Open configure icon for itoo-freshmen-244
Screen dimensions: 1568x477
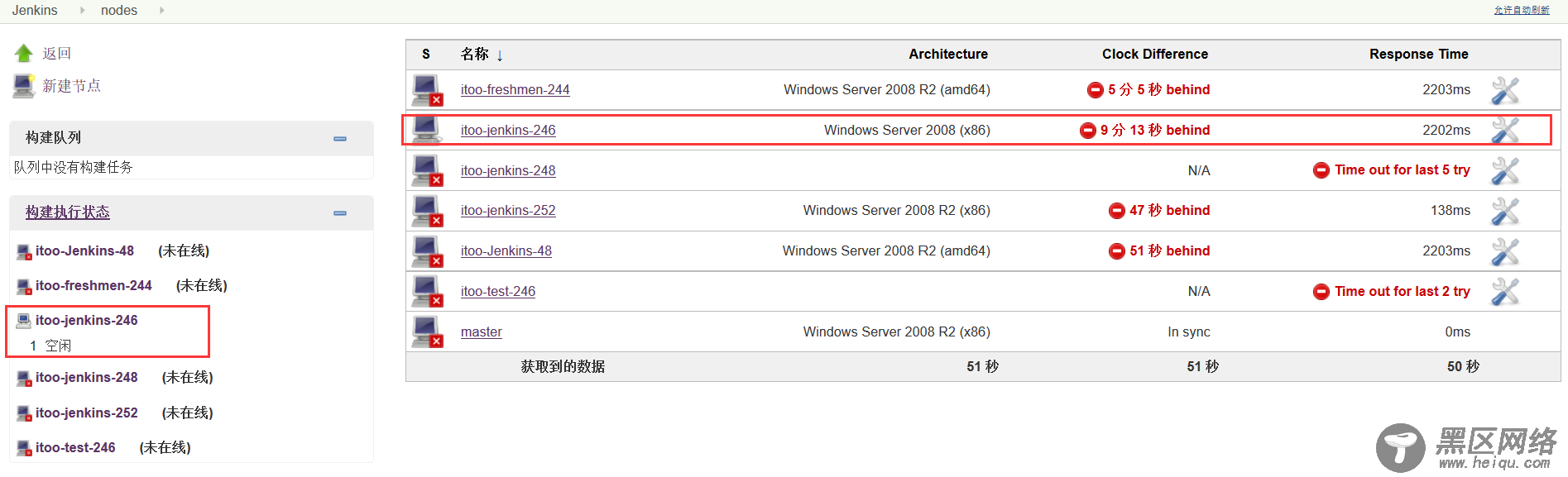[1505, 90]
